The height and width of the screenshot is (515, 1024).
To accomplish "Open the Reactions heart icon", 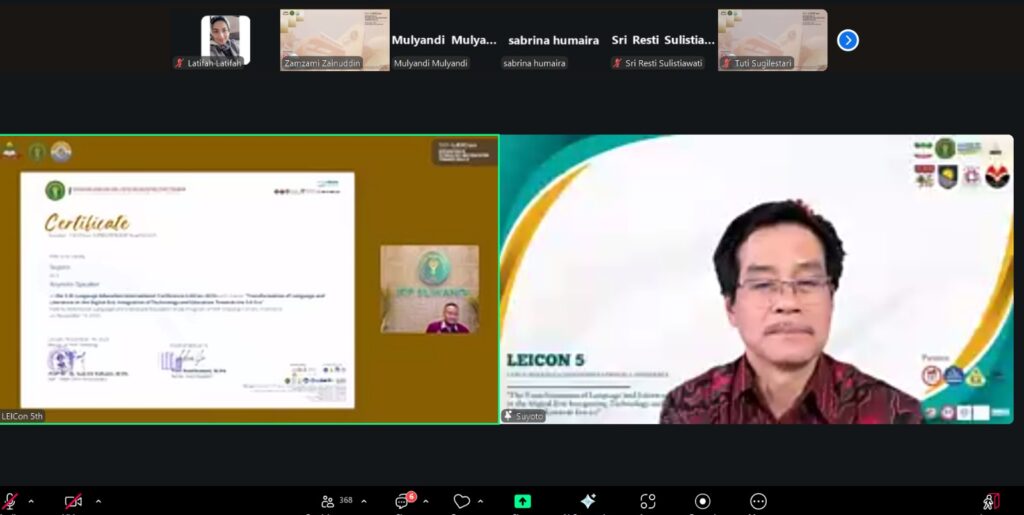I will (x=461, y=501).
